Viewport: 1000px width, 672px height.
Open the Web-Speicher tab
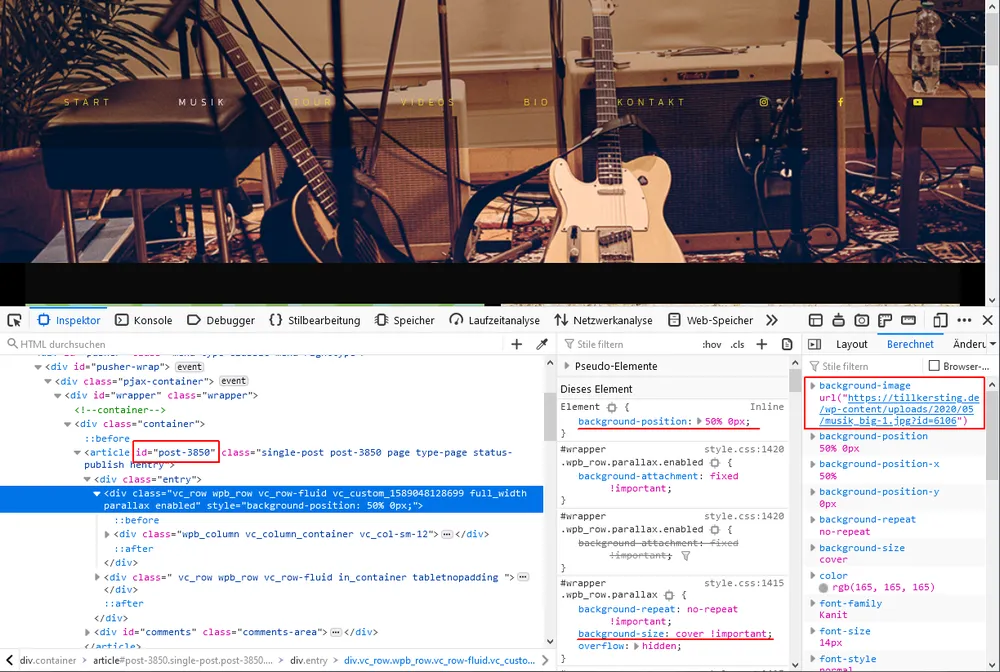pos(710,320)
